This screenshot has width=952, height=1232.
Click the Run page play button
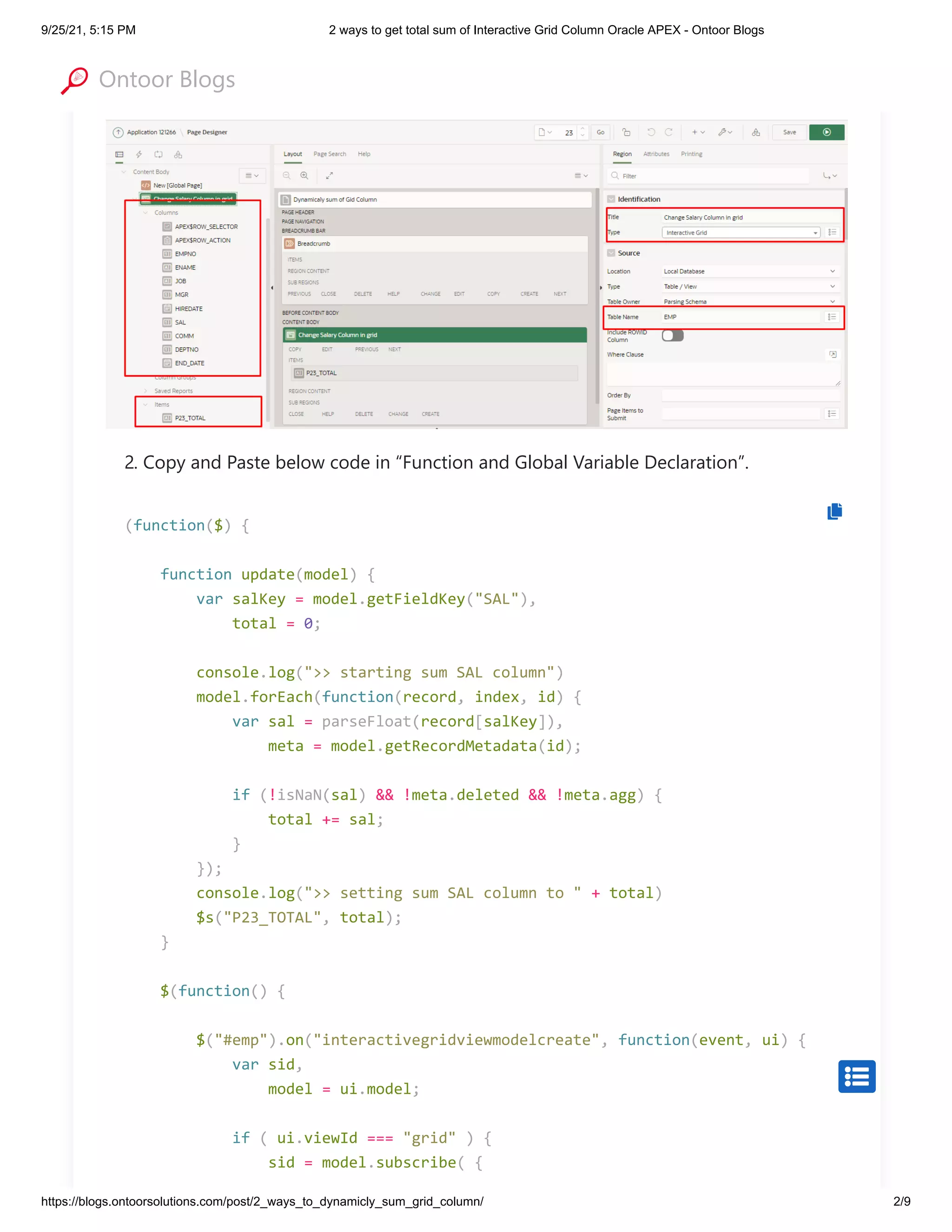[x=826, y=132]
